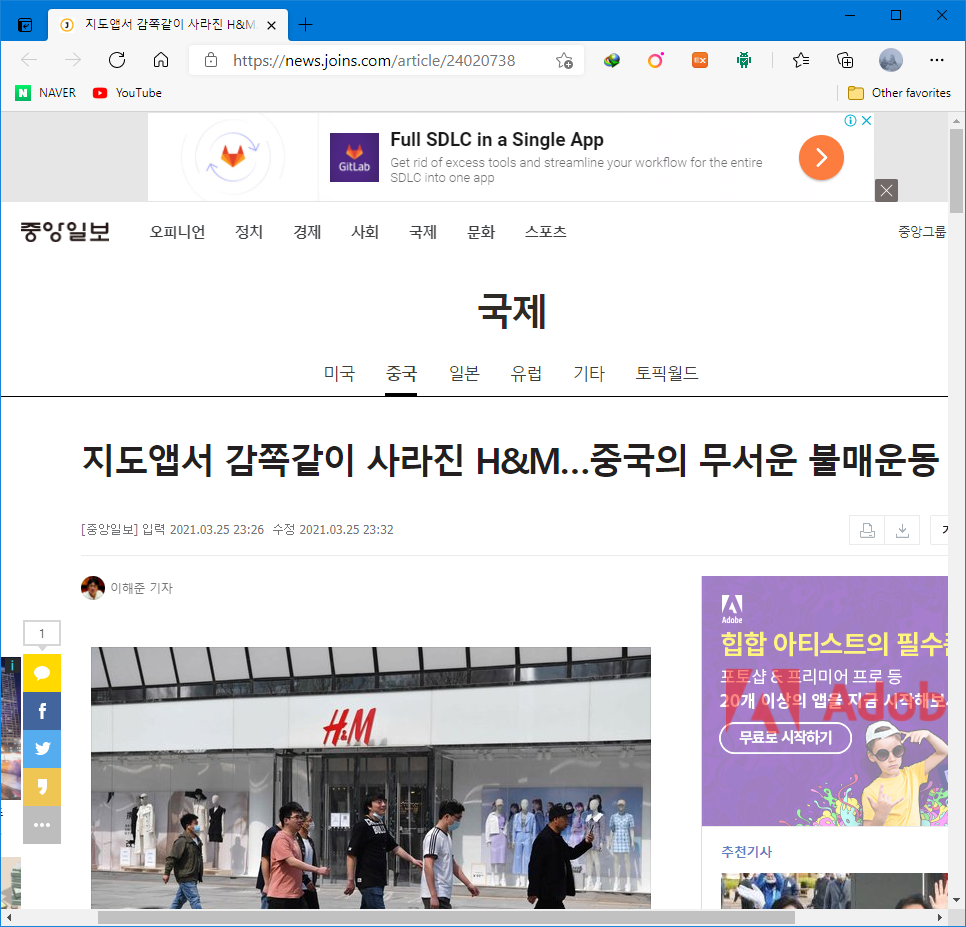
Task: Share article on Twitter
Action: 42,749
